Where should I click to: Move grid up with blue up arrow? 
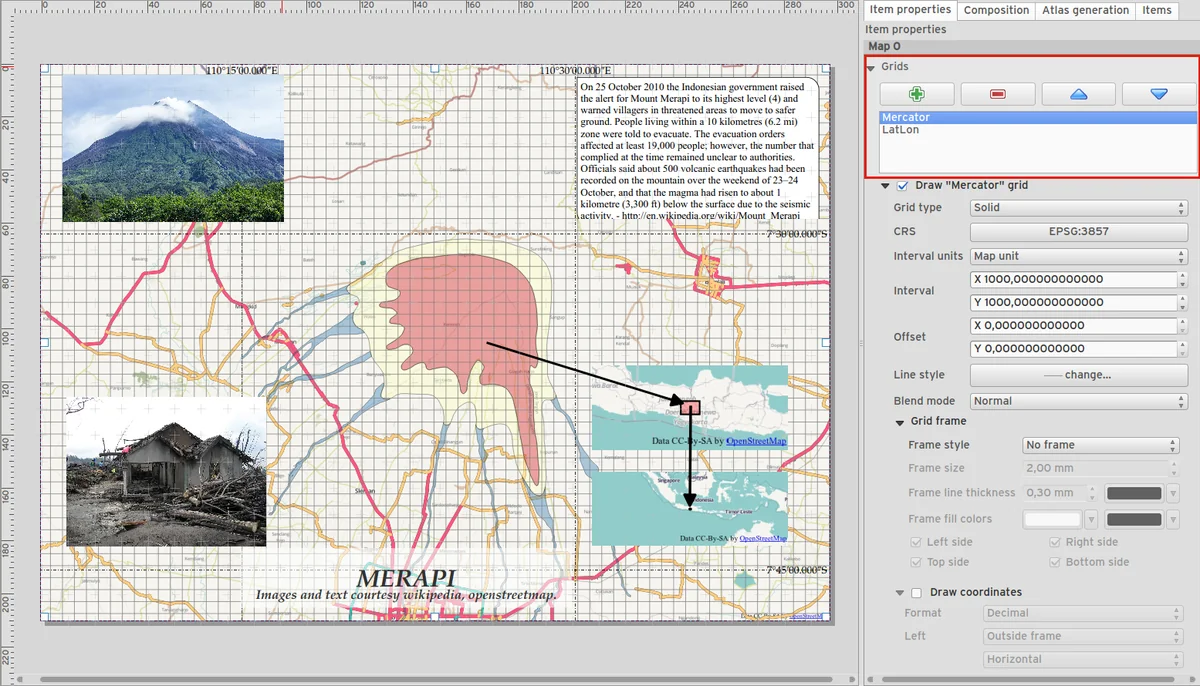pyautogui.click(x=1078, y=94)
